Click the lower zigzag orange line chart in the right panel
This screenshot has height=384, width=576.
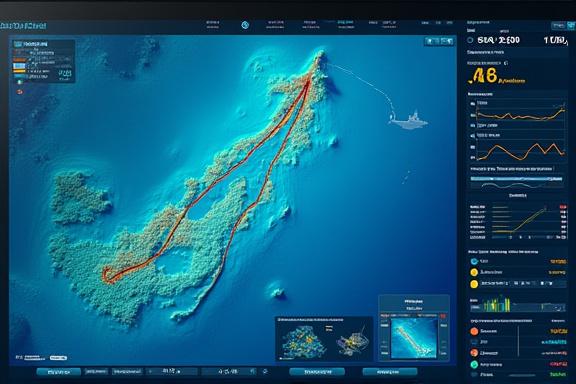[521, 151]
